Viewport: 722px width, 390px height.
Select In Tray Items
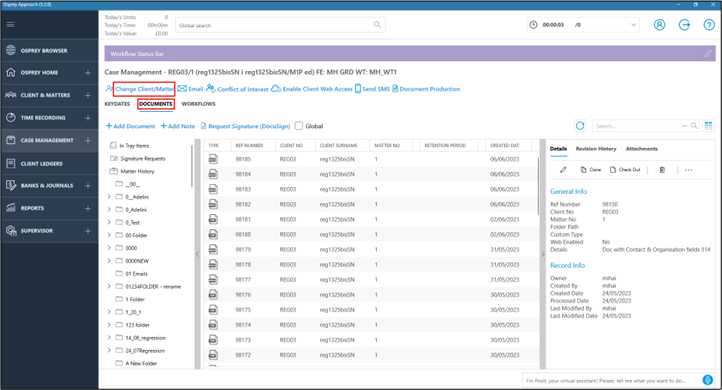(x=134, y=146)
